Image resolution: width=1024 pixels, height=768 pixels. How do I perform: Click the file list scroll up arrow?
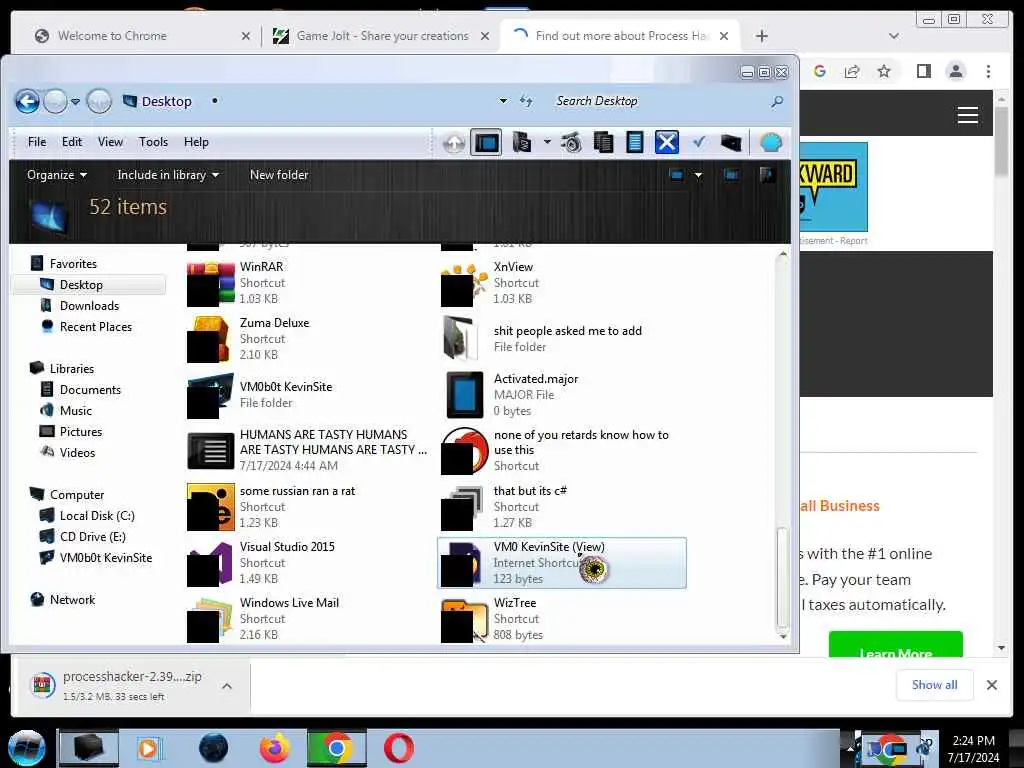pyautogui.click(x=782, y=255)
